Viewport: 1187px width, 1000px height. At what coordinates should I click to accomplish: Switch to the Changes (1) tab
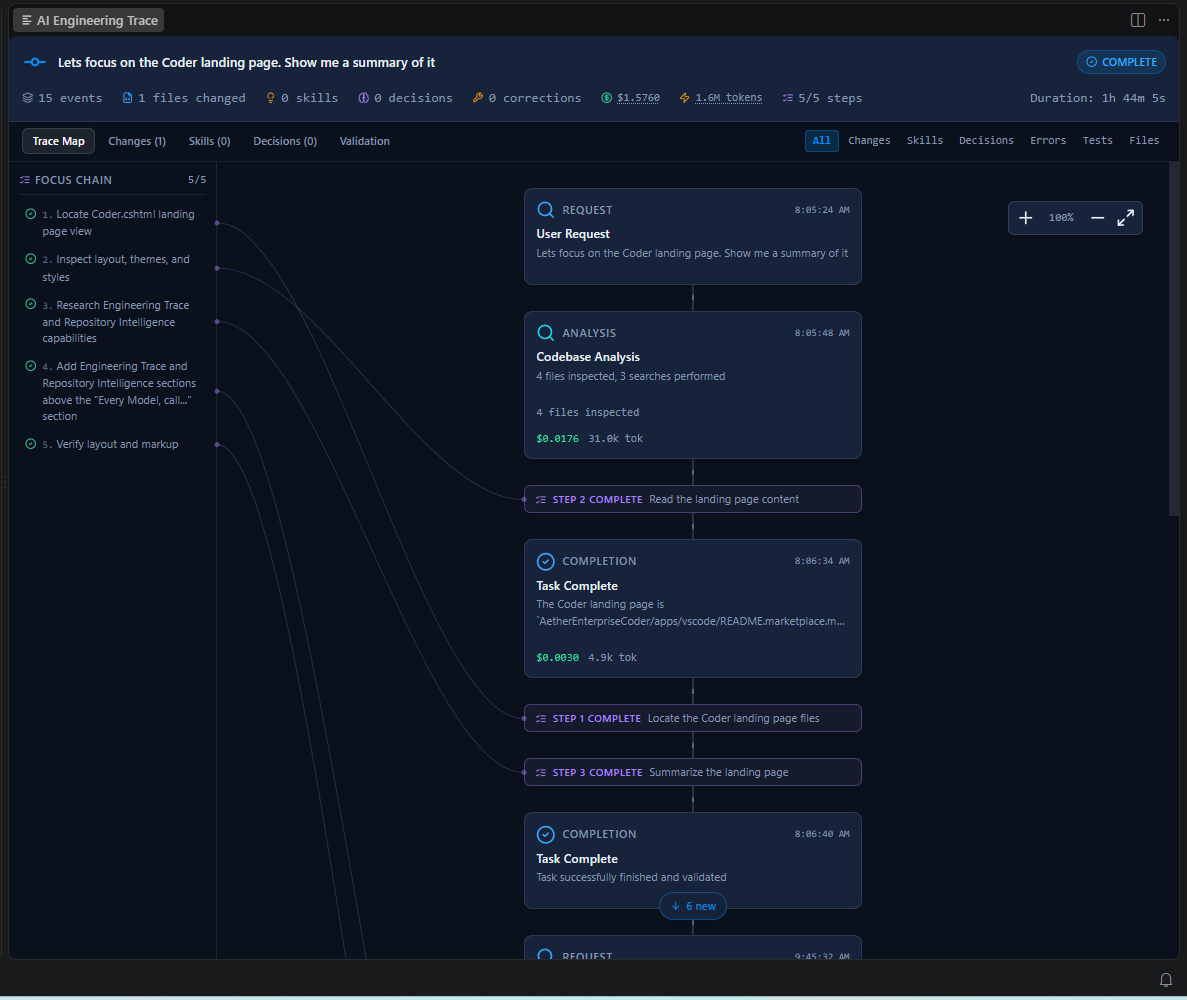(x=137, y=141)
